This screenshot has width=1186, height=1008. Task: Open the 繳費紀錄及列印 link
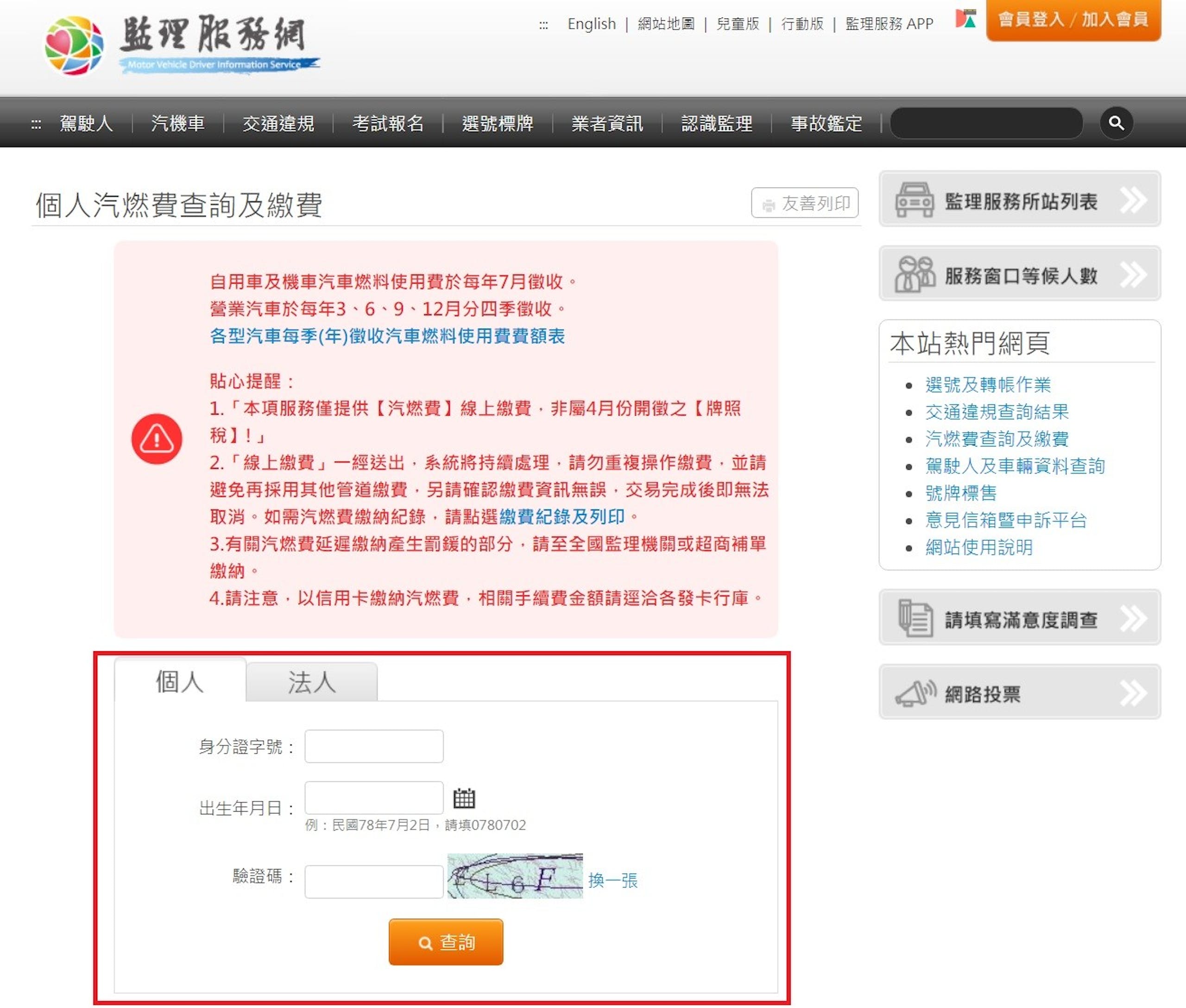(562, 517)
